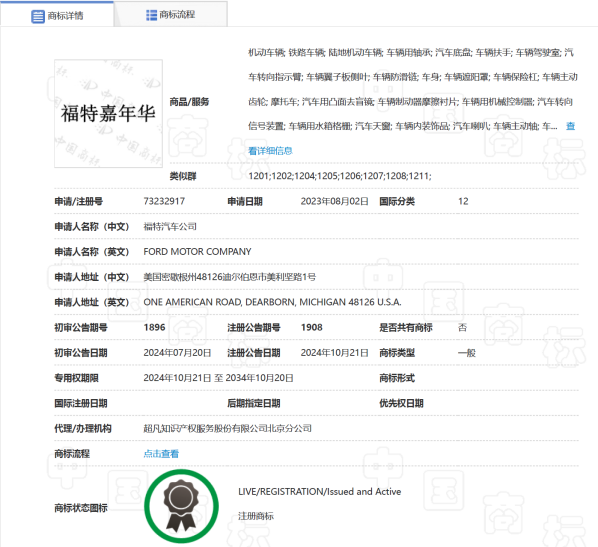Select agency name 超凡知识产权服务股份有限公司北京分公司
The height and width of the screenshot is (547, 598).
[228, 428]
